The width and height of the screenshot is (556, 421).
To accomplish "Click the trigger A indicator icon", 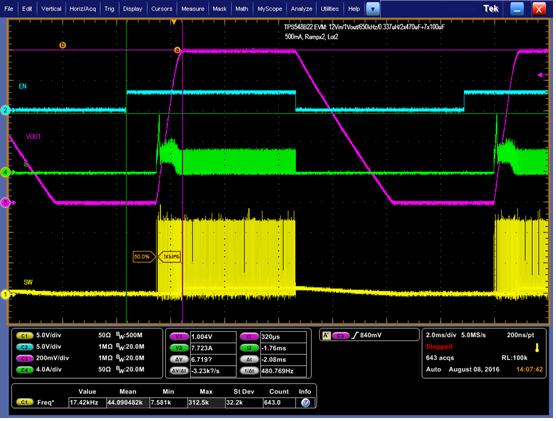I will point(326,335).
